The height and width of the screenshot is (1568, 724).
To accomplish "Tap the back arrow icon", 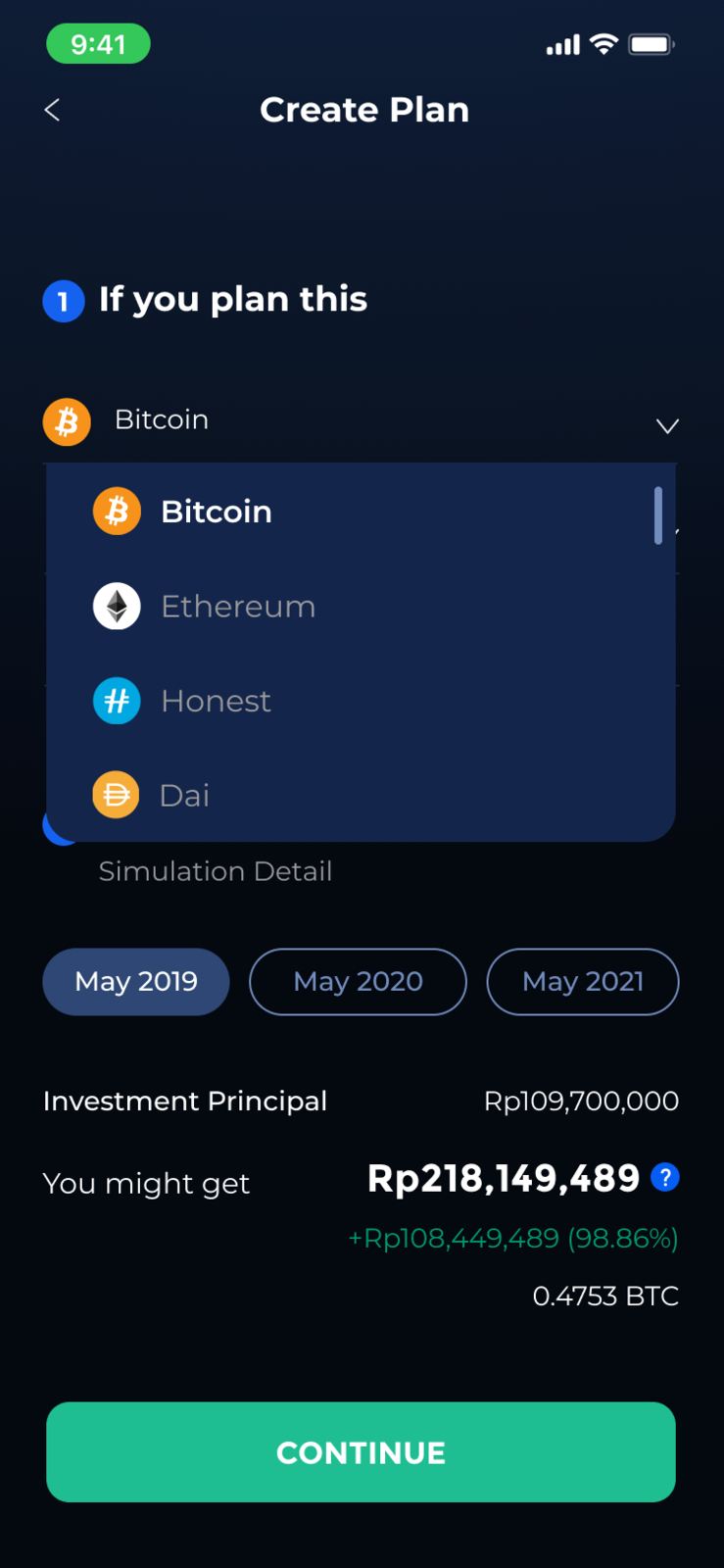I will point(53,110).
